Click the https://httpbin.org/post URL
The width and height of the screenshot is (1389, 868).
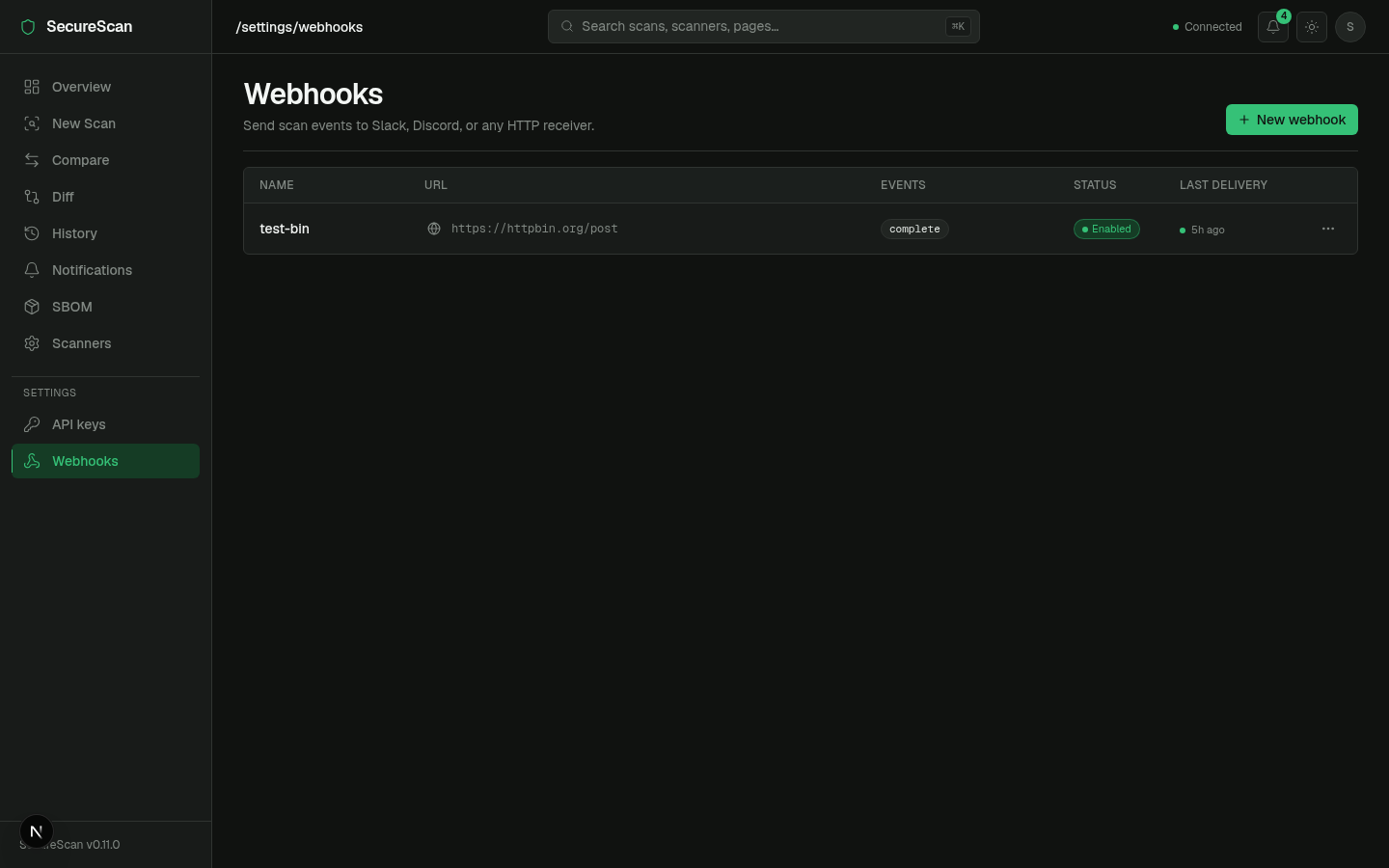(534, 229)
